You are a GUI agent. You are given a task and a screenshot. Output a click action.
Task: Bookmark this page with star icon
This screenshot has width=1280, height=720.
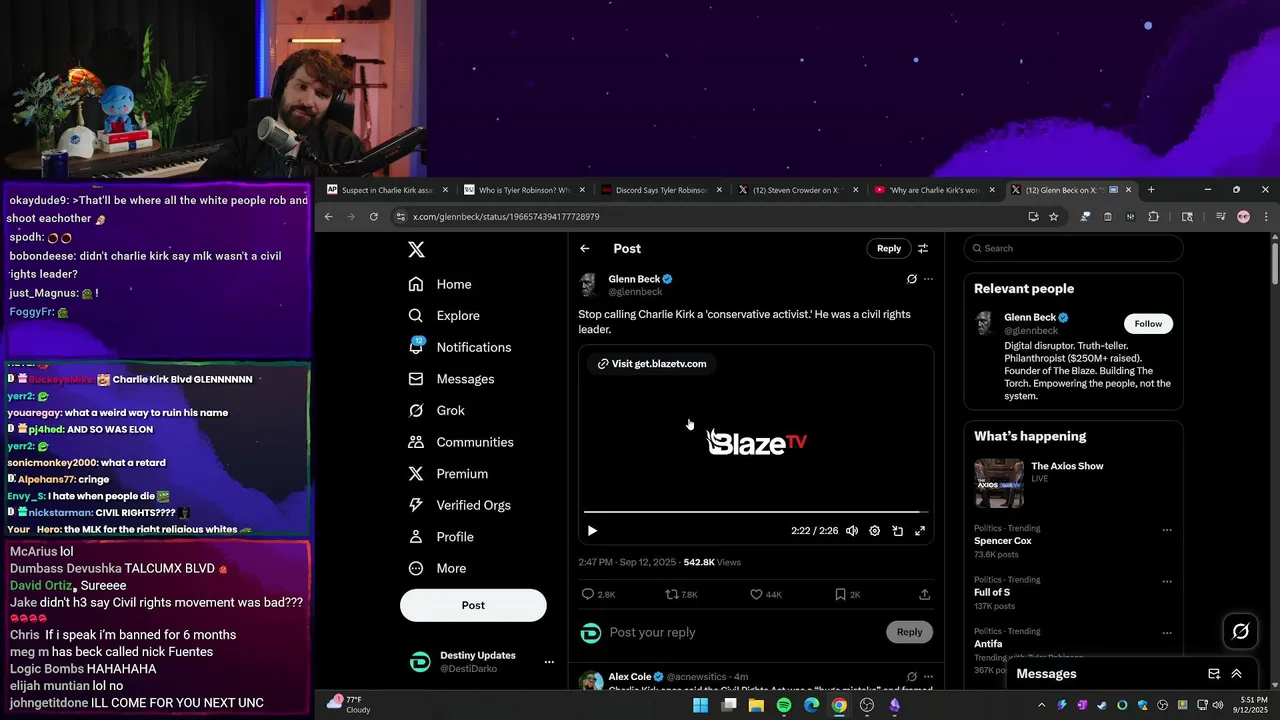pos(1054,217)
